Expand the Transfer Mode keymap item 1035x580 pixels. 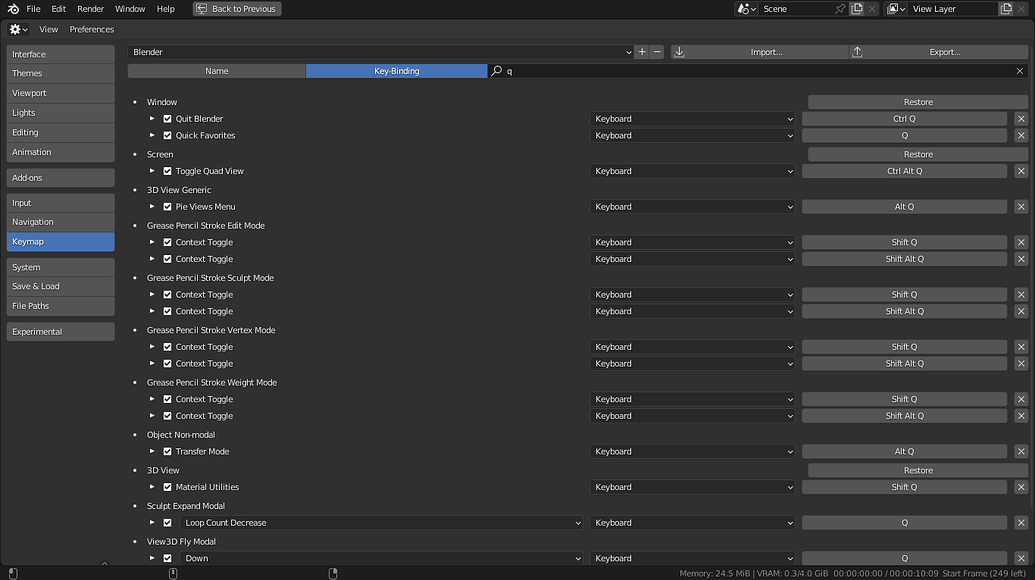(152, 451)
